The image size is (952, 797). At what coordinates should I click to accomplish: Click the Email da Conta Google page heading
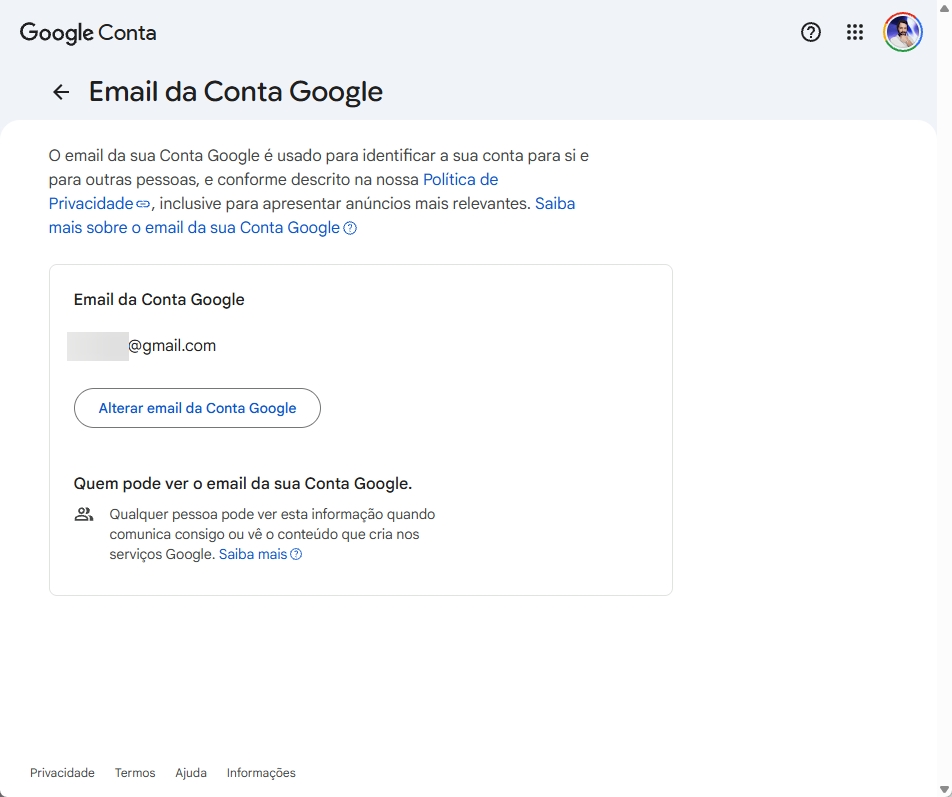click(236, 92)
